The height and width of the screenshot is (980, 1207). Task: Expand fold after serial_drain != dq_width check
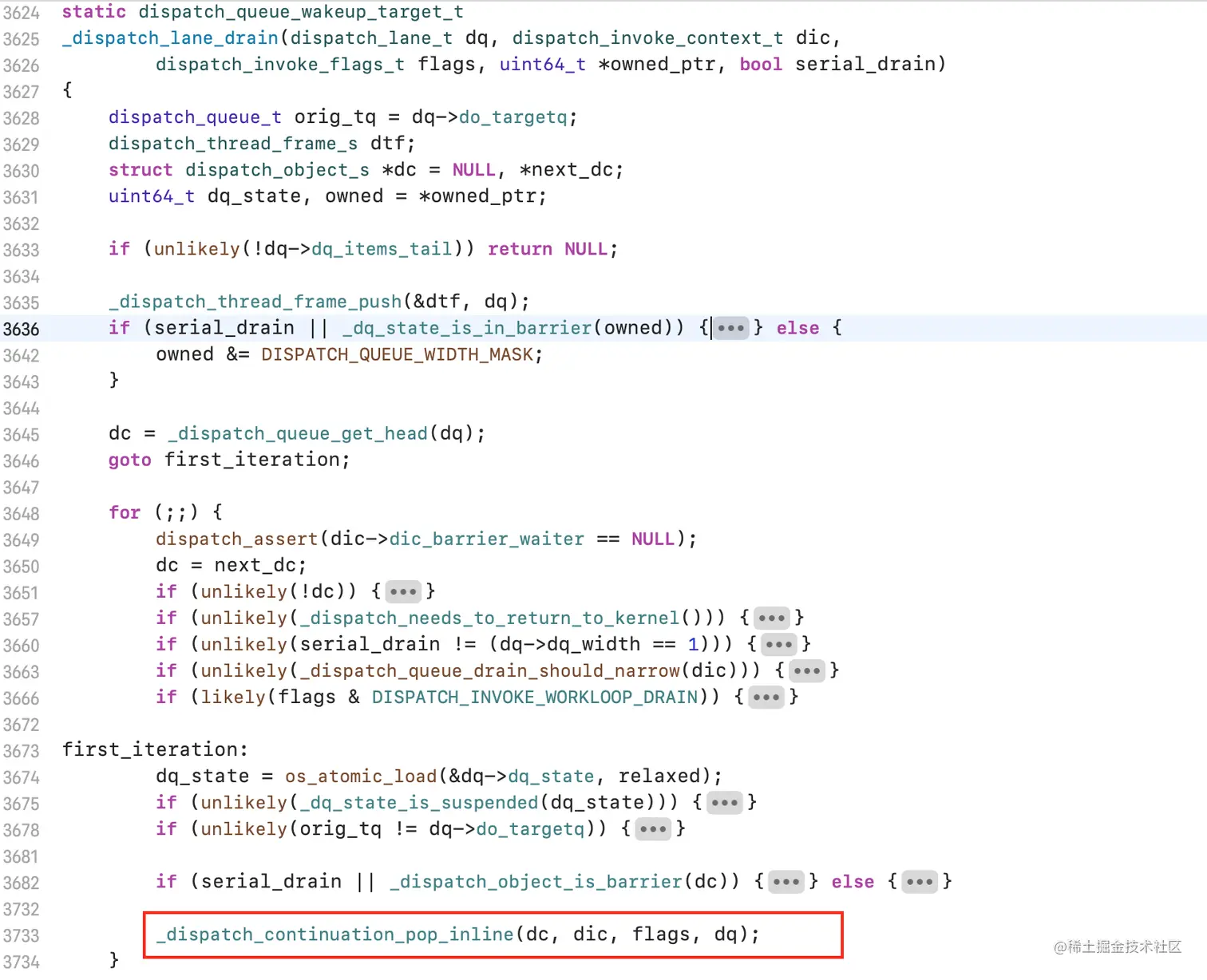click(779, 644)
